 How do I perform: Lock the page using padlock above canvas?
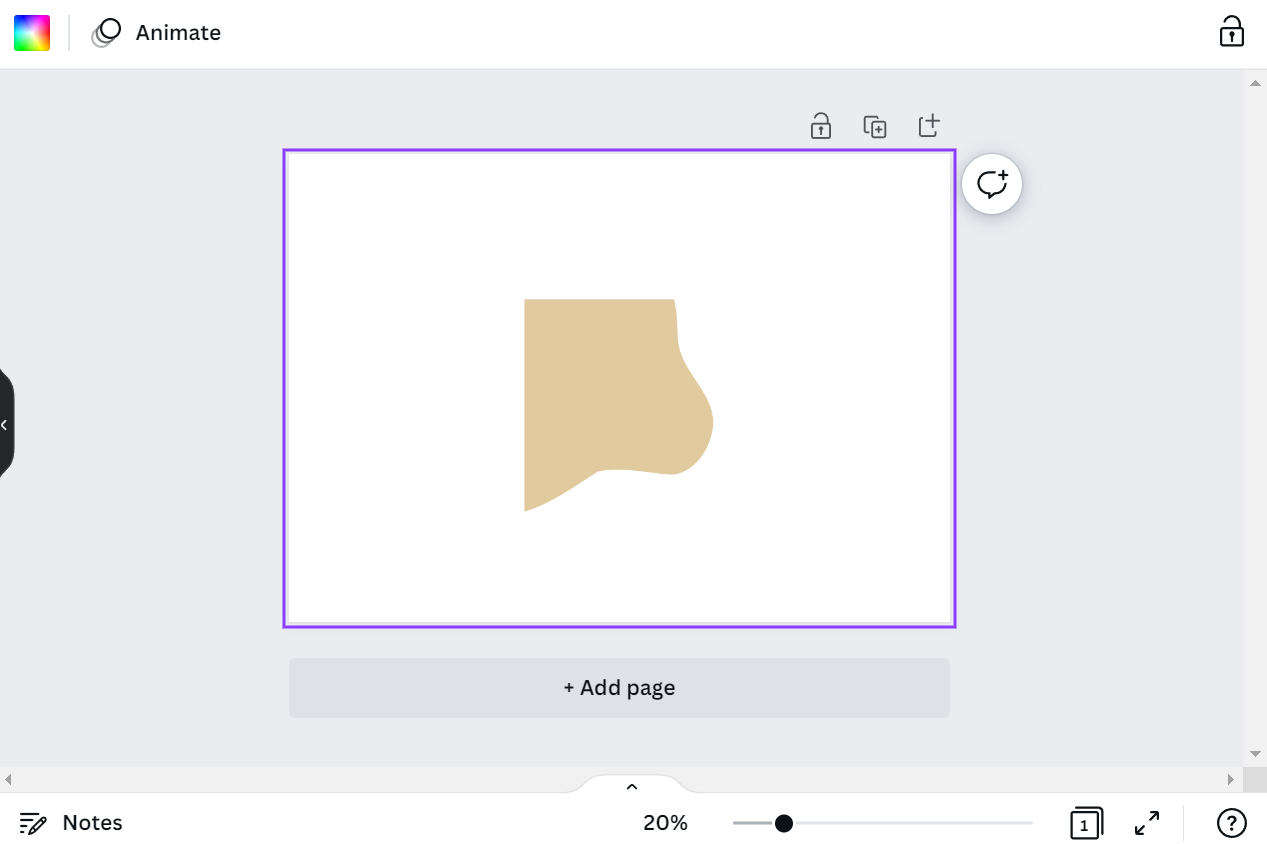tap(821, 126)
